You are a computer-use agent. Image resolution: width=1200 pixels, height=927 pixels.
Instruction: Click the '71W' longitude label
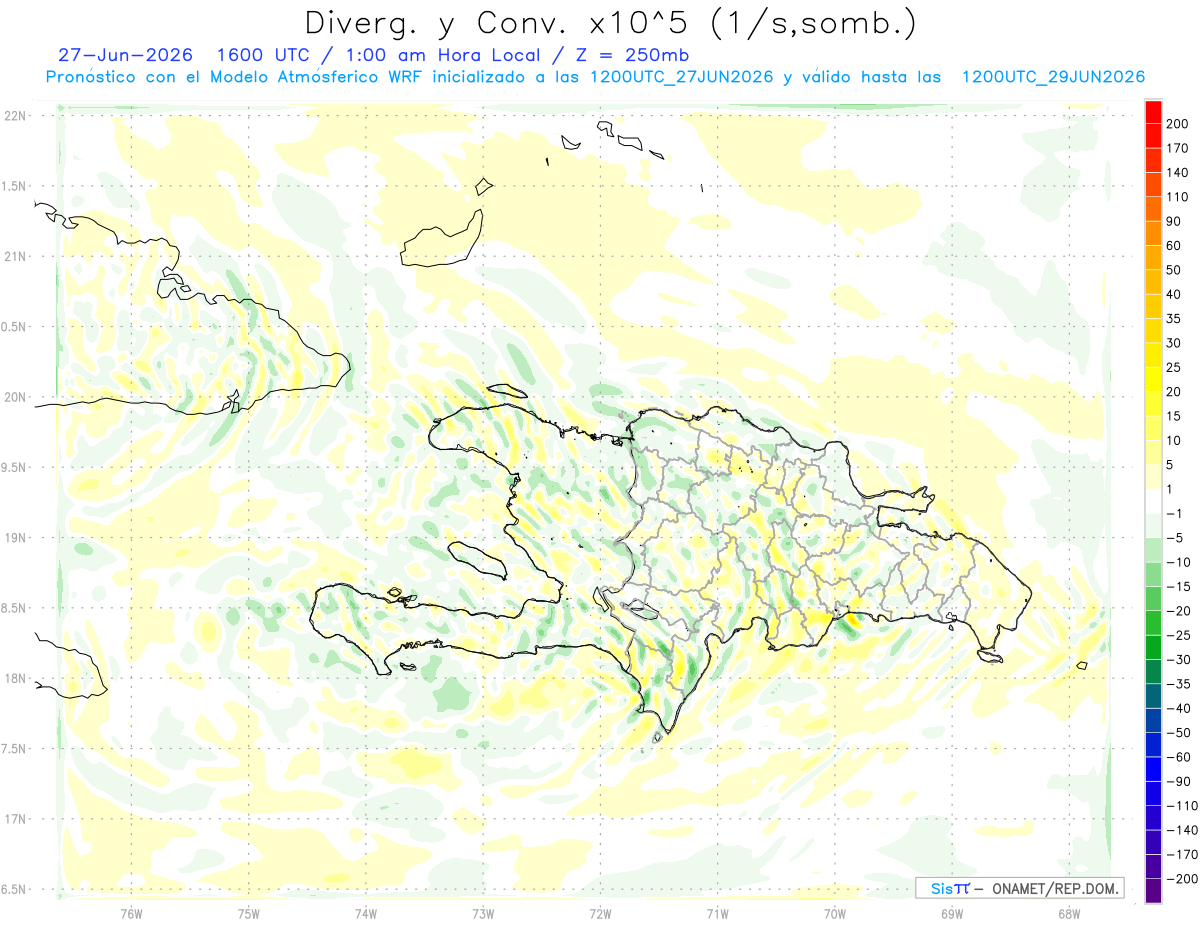[x=717, y=914]
